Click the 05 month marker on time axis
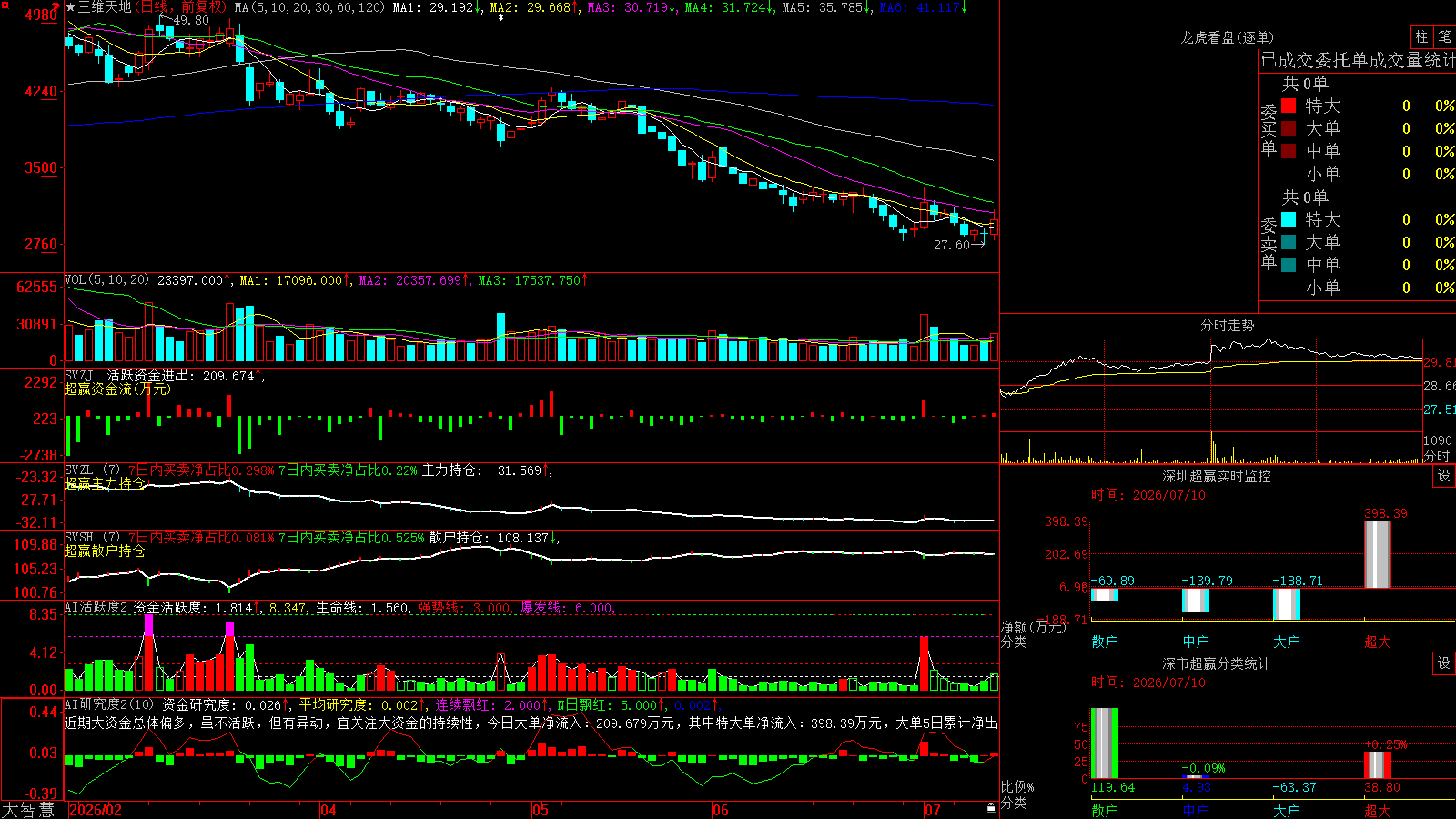This screenshot has height=819, width=1456. coord(541,810)
